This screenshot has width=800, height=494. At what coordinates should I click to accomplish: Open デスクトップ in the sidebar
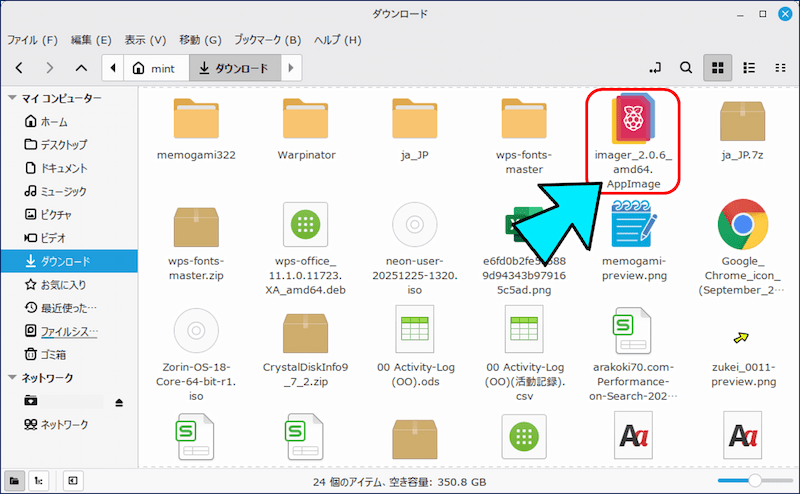tap(69, 144)
